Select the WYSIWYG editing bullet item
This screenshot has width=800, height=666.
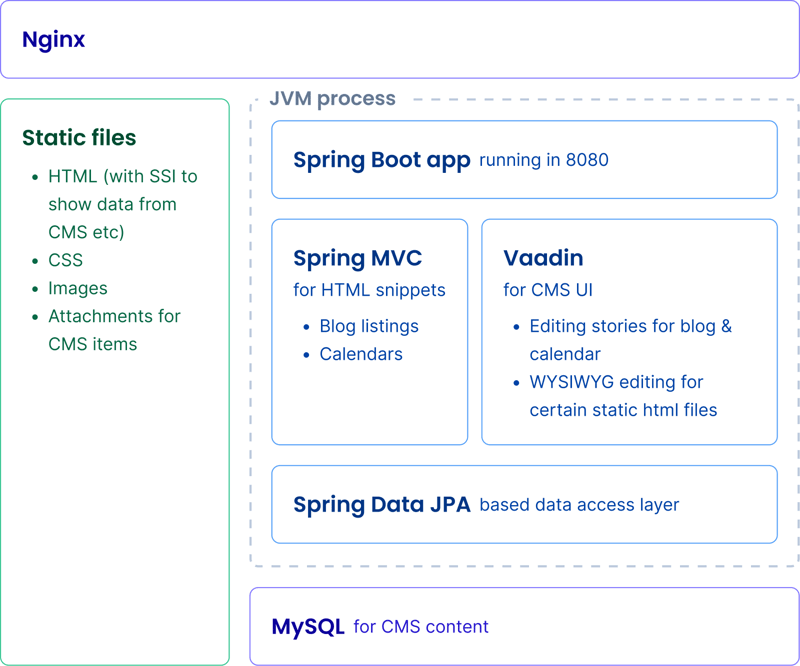[615, 382]
